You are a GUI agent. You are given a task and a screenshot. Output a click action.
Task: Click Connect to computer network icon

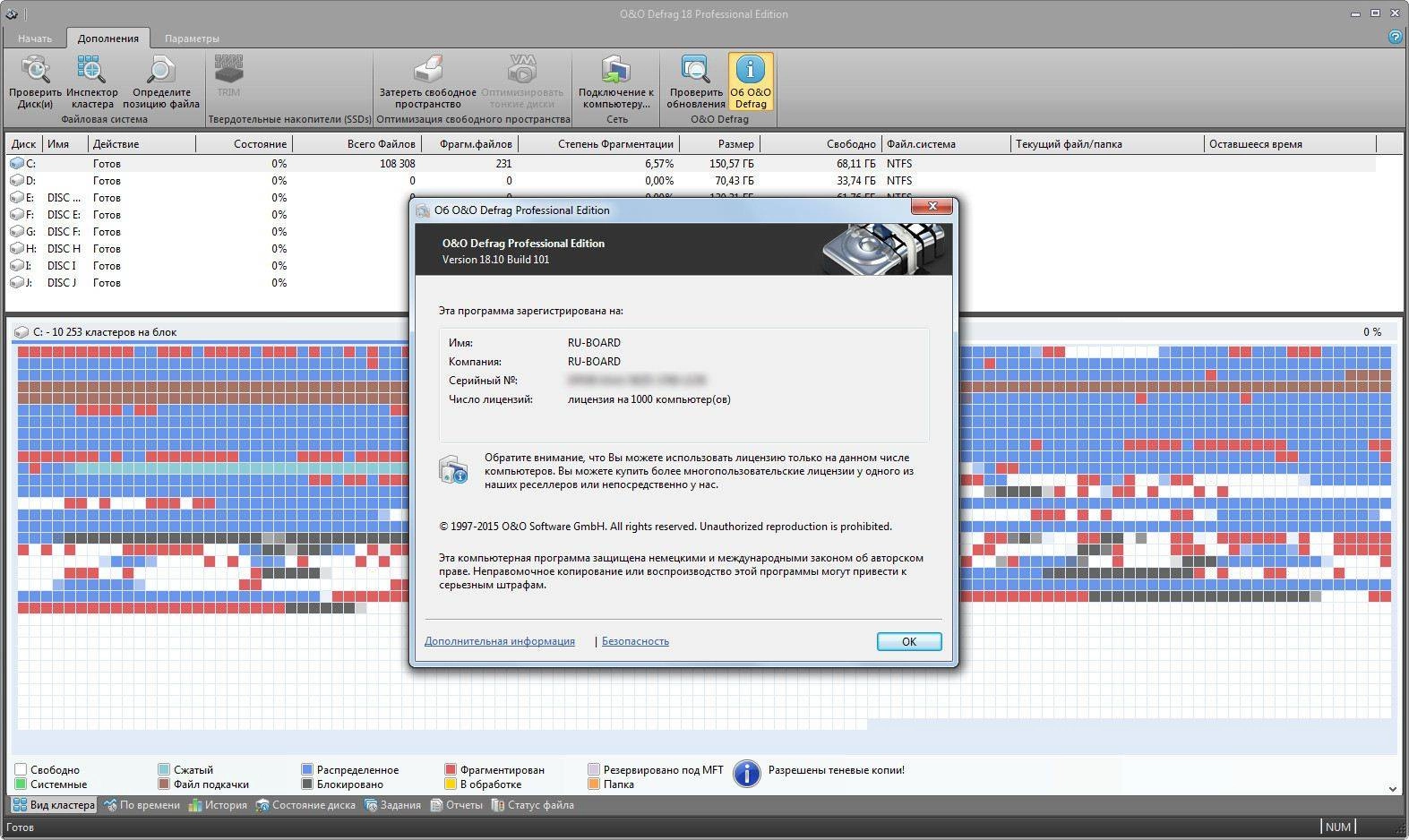pyautogui.click(x=616, y=69)
